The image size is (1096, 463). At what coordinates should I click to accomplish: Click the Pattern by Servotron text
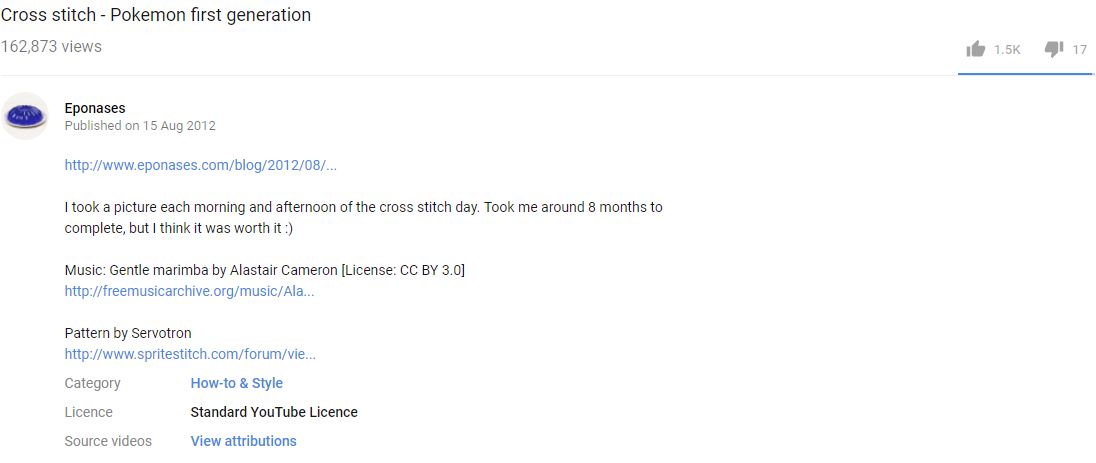tap(128, 333)
